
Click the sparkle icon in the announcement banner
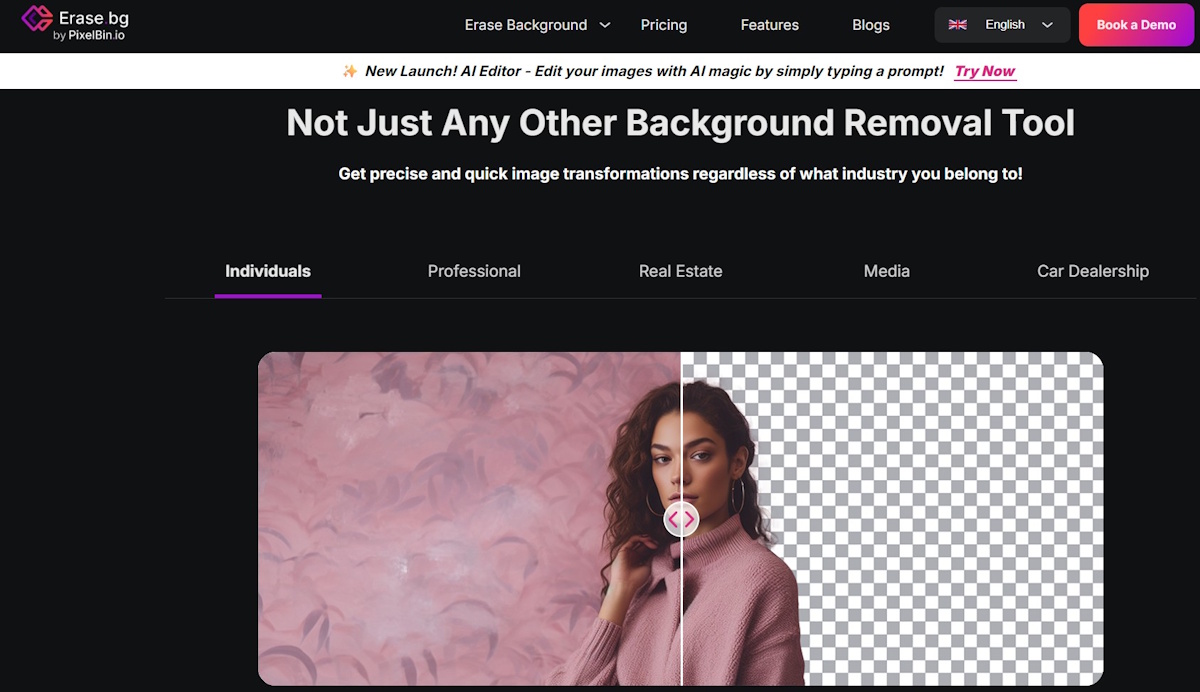(x=350, y=71)
